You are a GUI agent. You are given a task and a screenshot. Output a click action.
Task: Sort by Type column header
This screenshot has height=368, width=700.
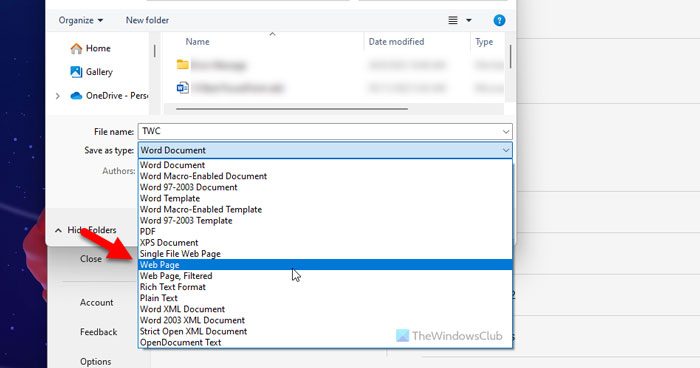[x=484, y=42]
